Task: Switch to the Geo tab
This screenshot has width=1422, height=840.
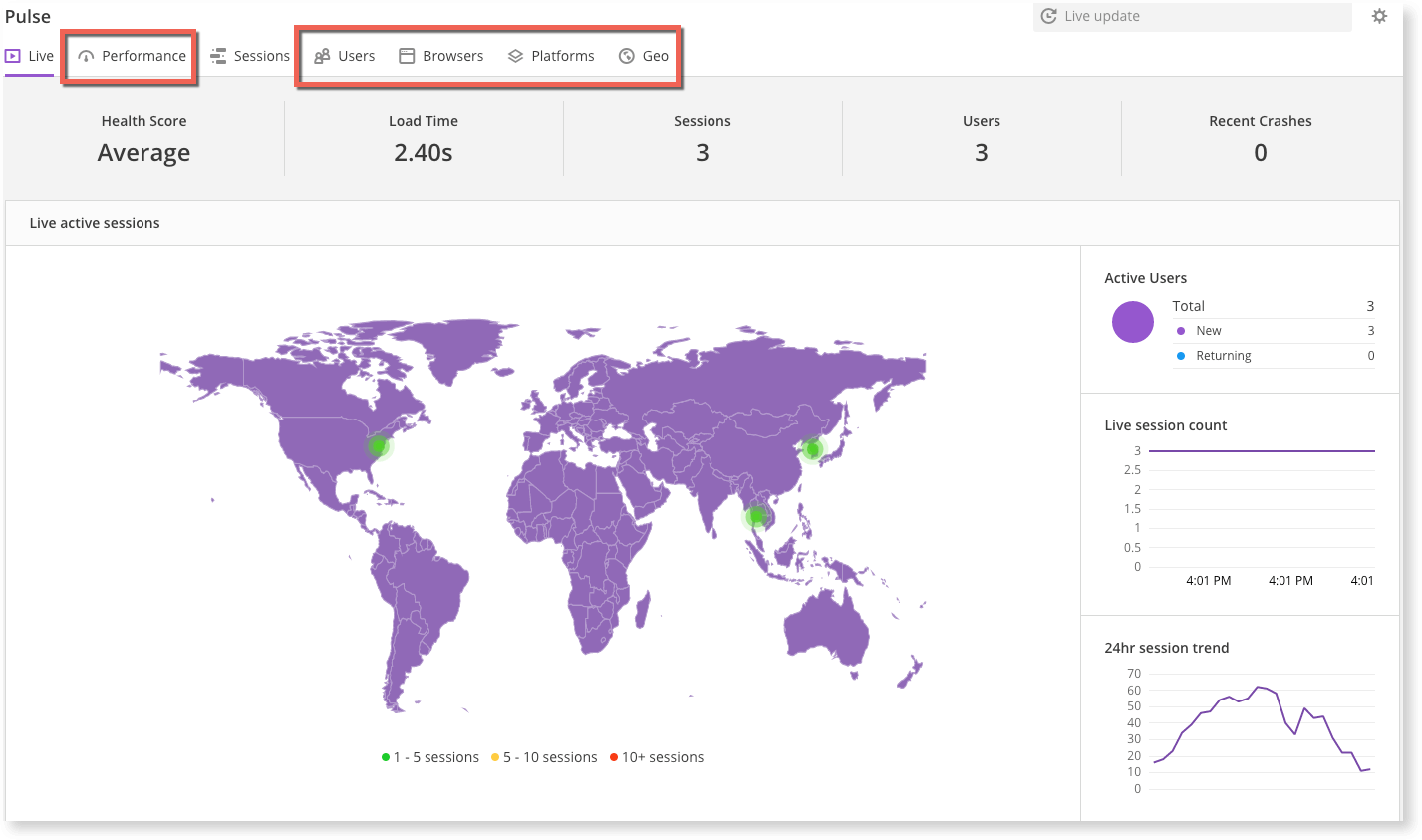Action: coord(644,56)
